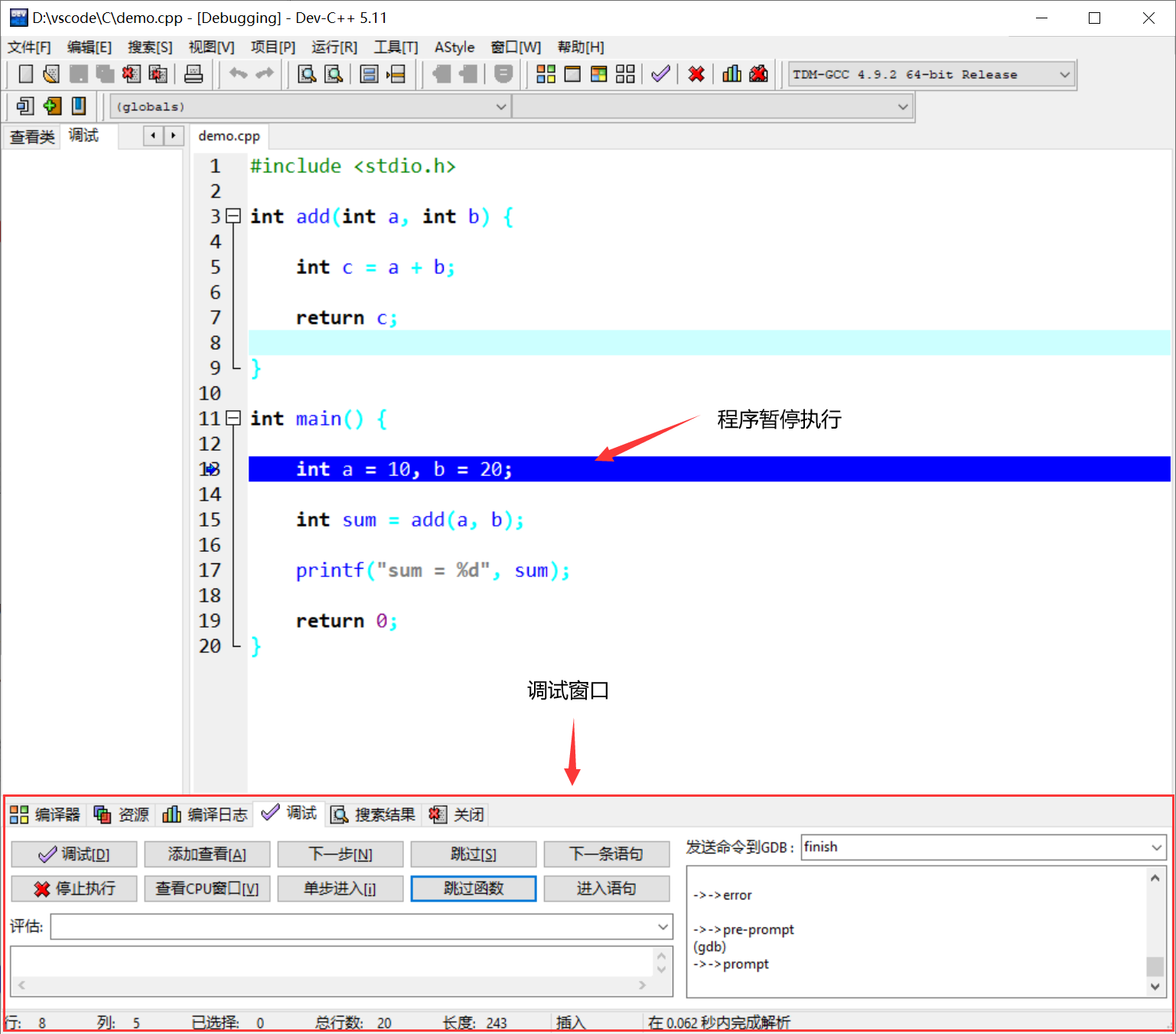This screenshot has width=1176, height=1034.
Task: Click the Find magnifier toolbar icon
Action: (307, 74)
